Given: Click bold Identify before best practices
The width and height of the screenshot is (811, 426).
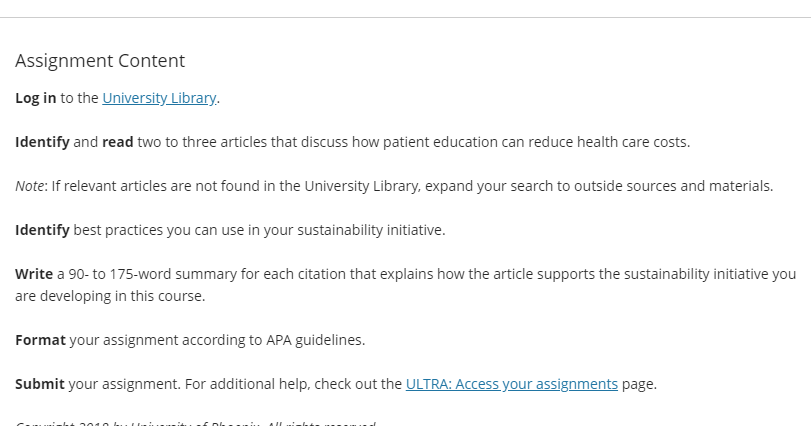Looking at the screenshot, I should [42, 230].
